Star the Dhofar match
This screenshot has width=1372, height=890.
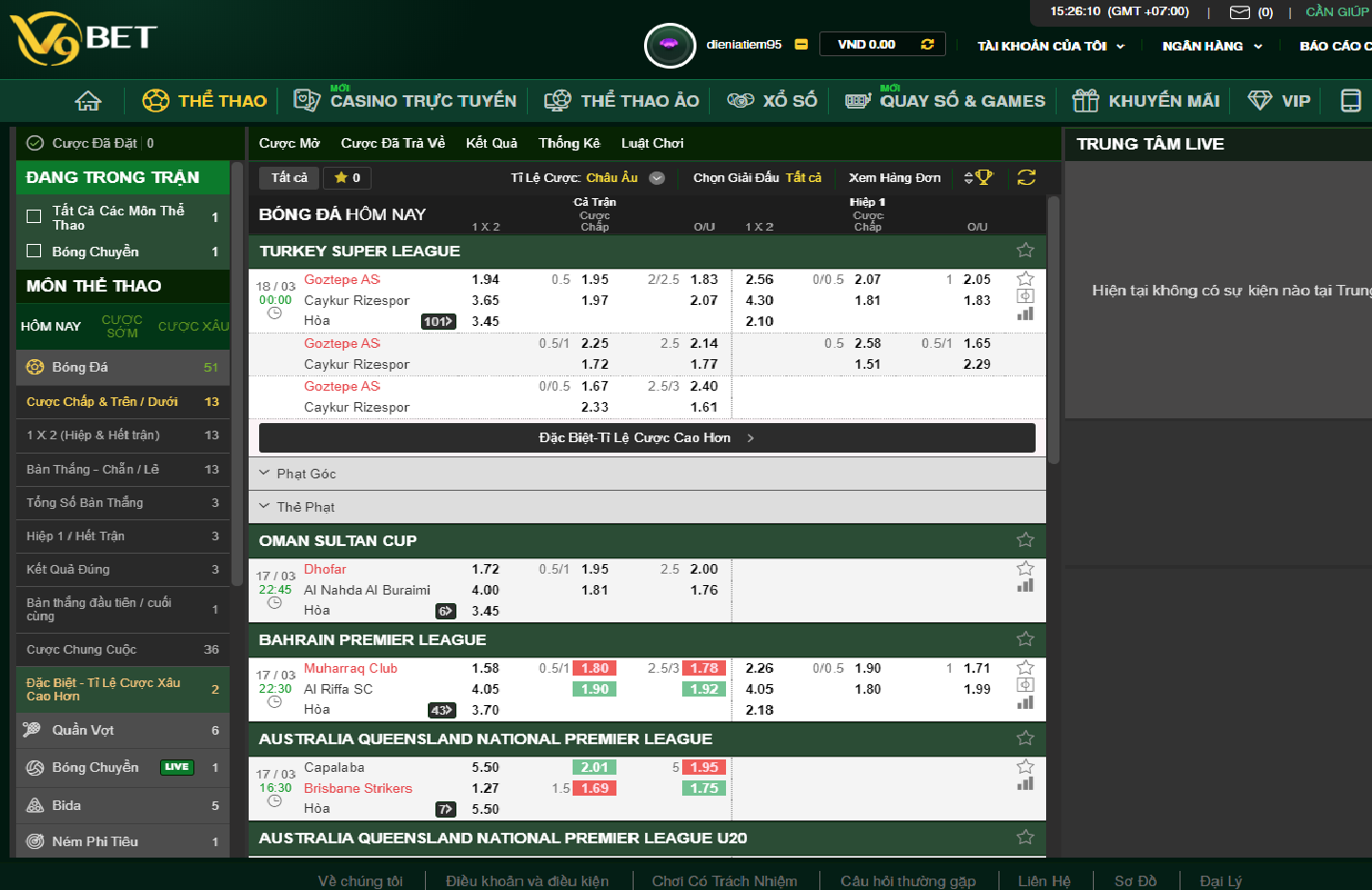tap(1025, 568)
